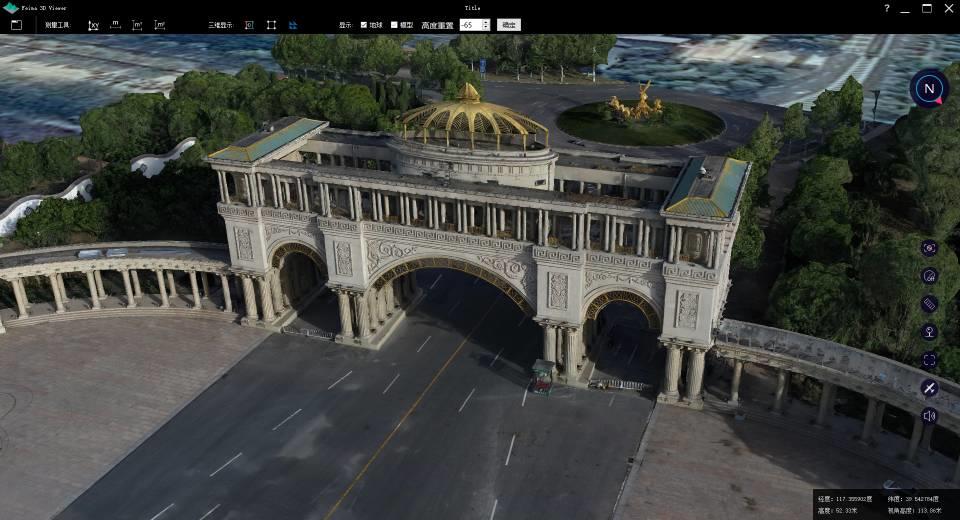Click the speaker sound icon in sidebar
The width and height of the screenshot is (960, 520).
pyautogui.click(x=929, y=416)
